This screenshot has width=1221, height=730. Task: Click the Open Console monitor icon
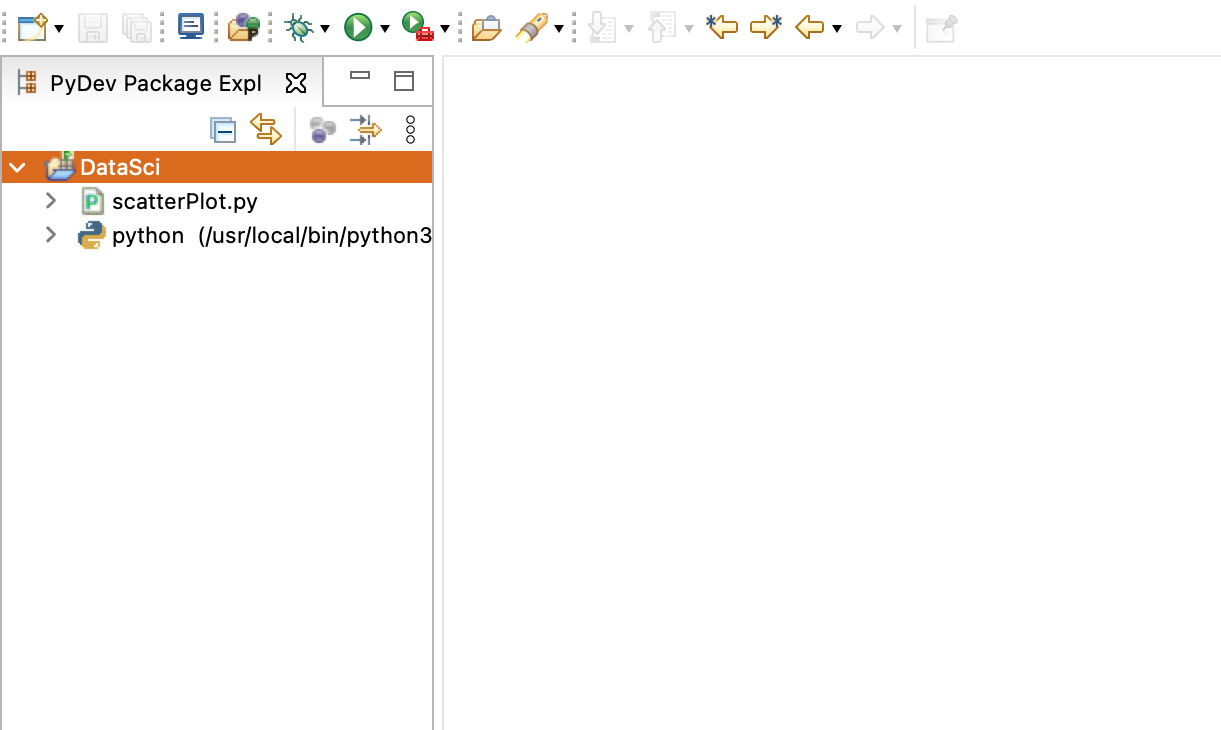pyautogui.click(x=191, y=27)
